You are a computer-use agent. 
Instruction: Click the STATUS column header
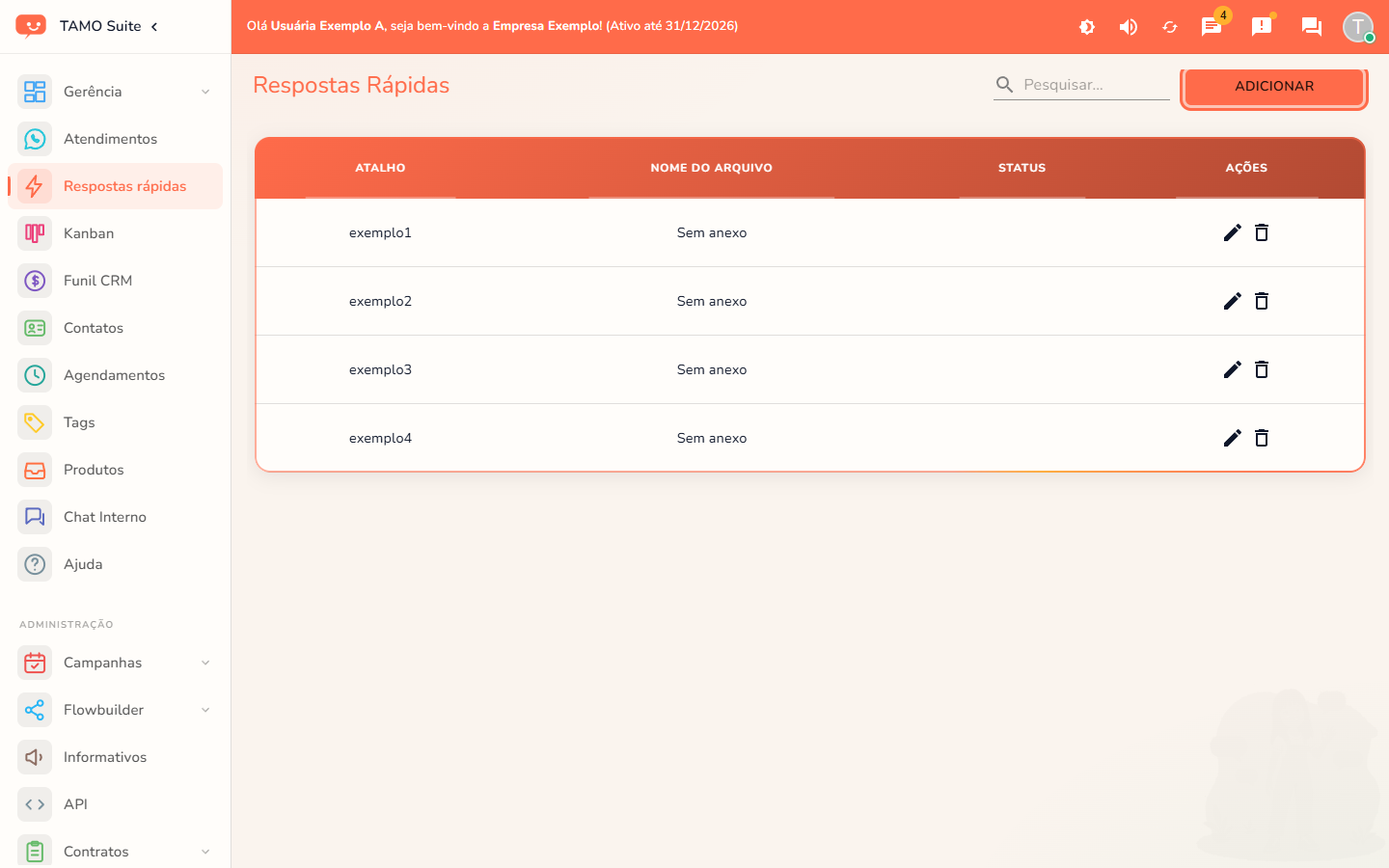tap(1022, 168)
